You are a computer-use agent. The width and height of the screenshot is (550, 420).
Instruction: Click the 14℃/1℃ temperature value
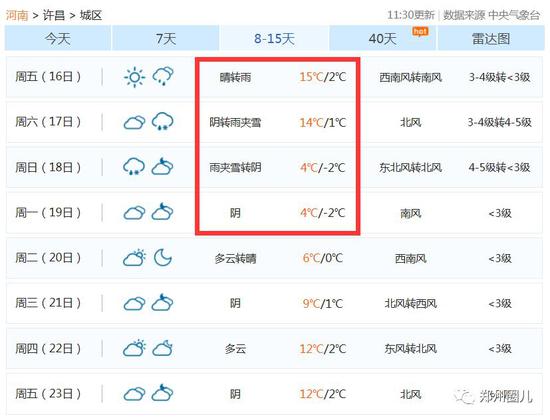pos(323,122)
